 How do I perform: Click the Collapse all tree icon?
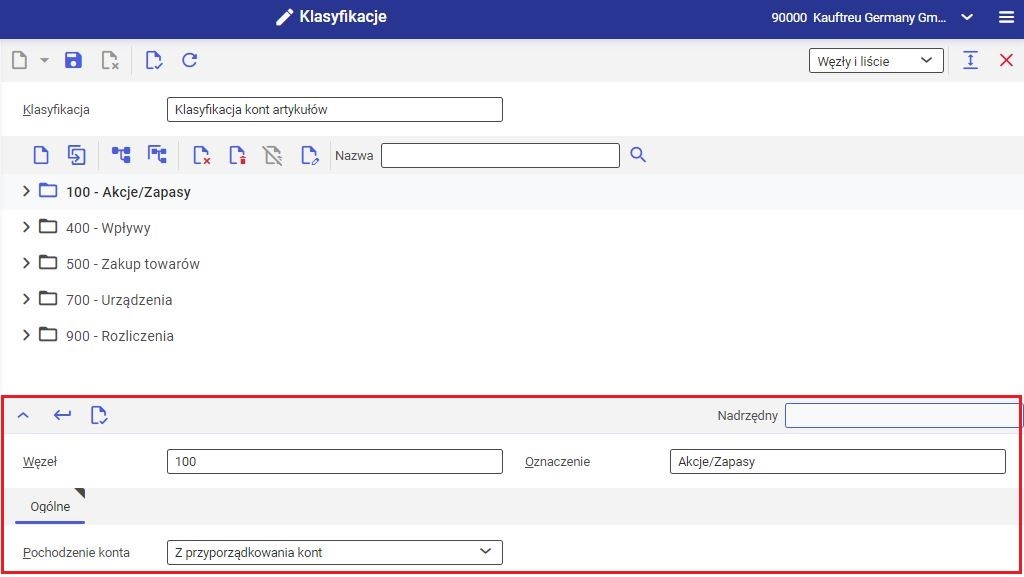[x=157, y=155]
